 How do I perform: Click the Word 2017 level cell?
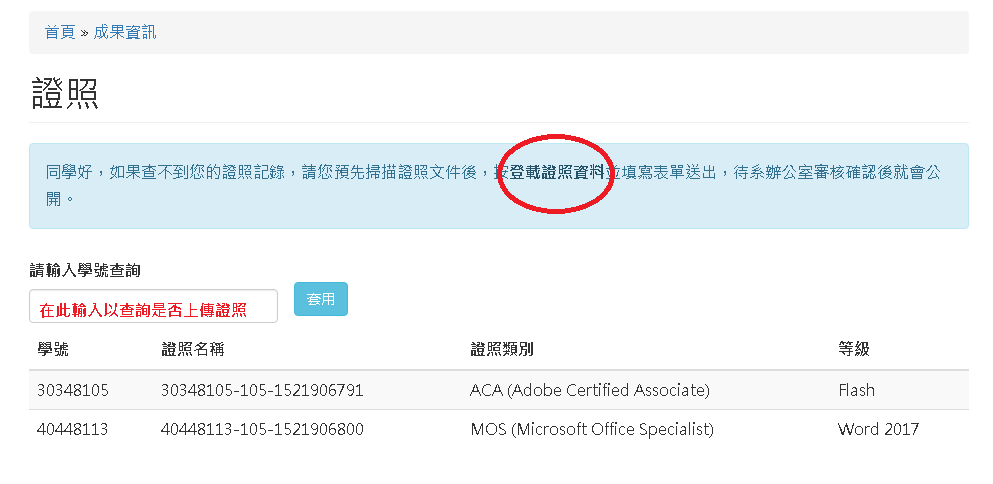tap(878, 430)
